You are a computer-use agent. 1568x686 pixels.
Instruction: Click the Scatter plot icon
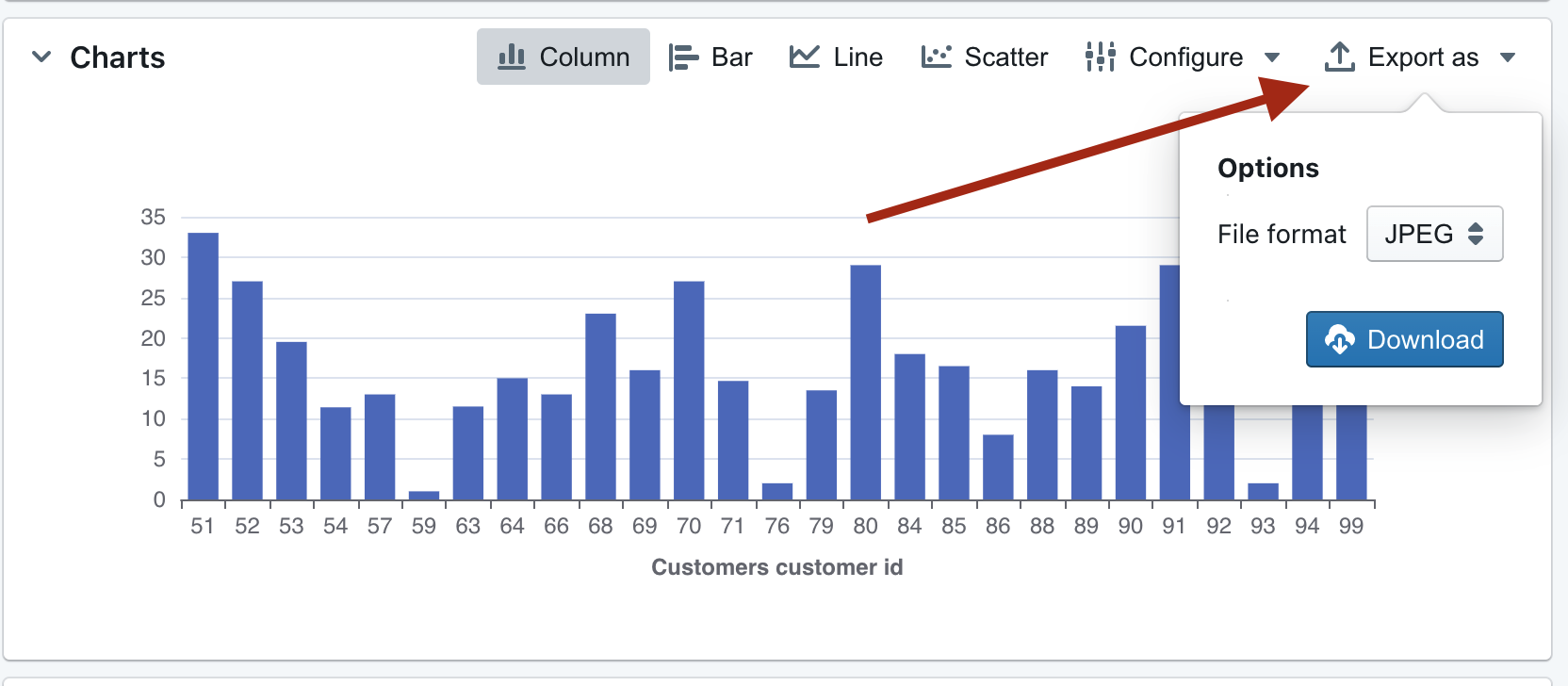coord(936,57)
